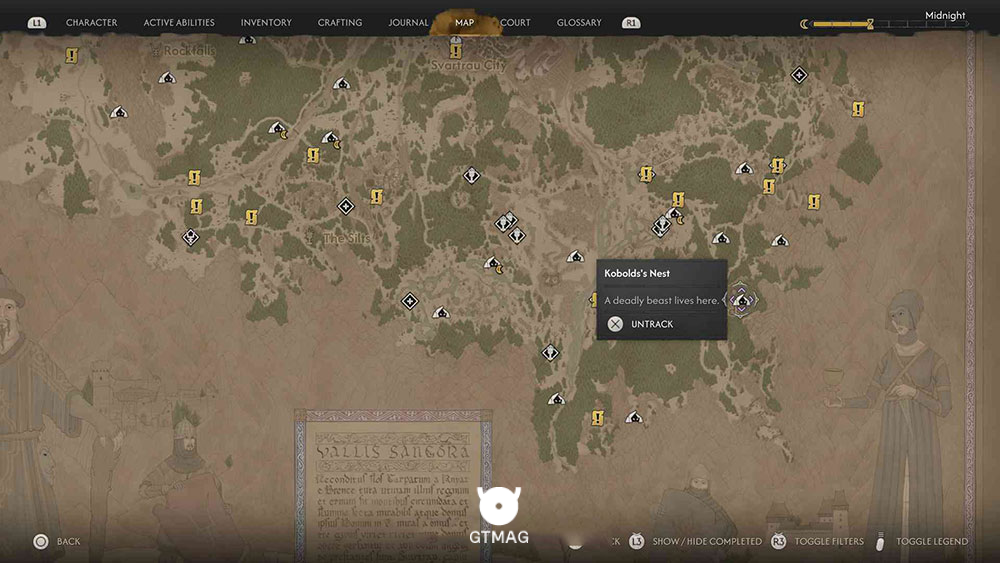Screen dimensions: 1000x563
Task: Open the Journal tab
Action: (408, 22)
